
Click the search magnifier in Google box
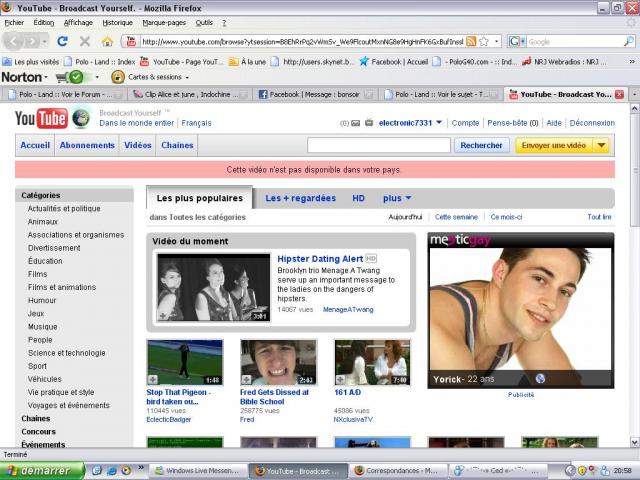coord(629,41)
